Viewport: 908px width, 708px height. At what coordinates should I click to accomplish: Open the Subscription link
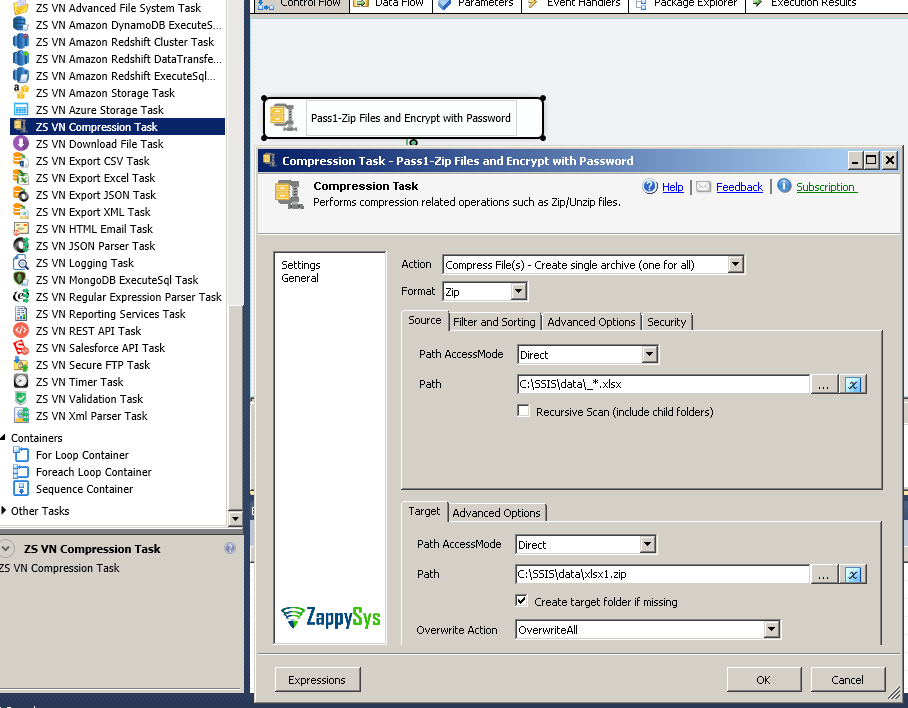pyautogui.click(x=826, y=187)
